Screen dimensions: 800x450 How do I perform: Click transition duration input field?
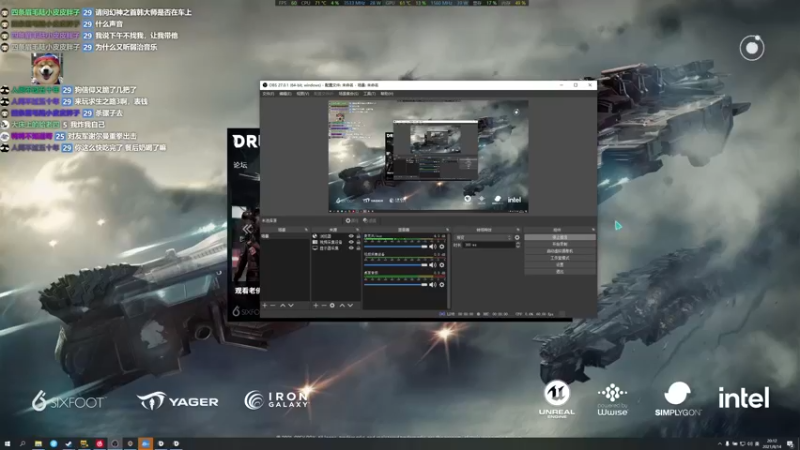pos(489,245)
